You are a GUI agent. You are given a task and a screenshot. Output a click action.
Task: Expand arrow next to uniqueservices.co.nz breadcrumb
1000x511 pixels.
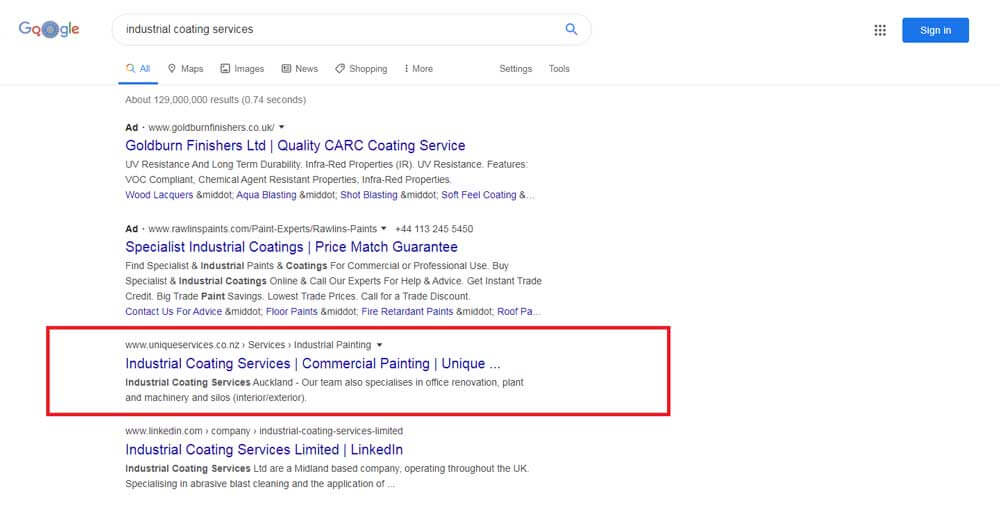379,345
